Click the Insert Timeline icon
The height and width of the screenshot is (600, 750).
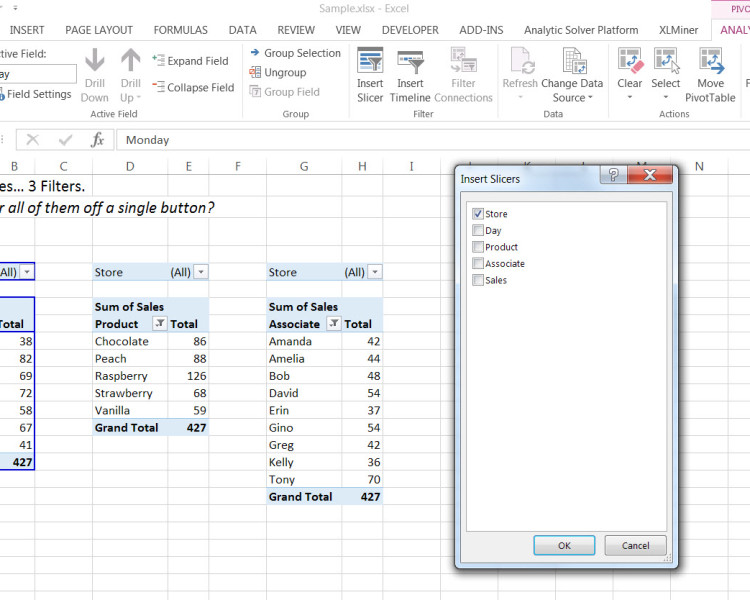(410, 62)
